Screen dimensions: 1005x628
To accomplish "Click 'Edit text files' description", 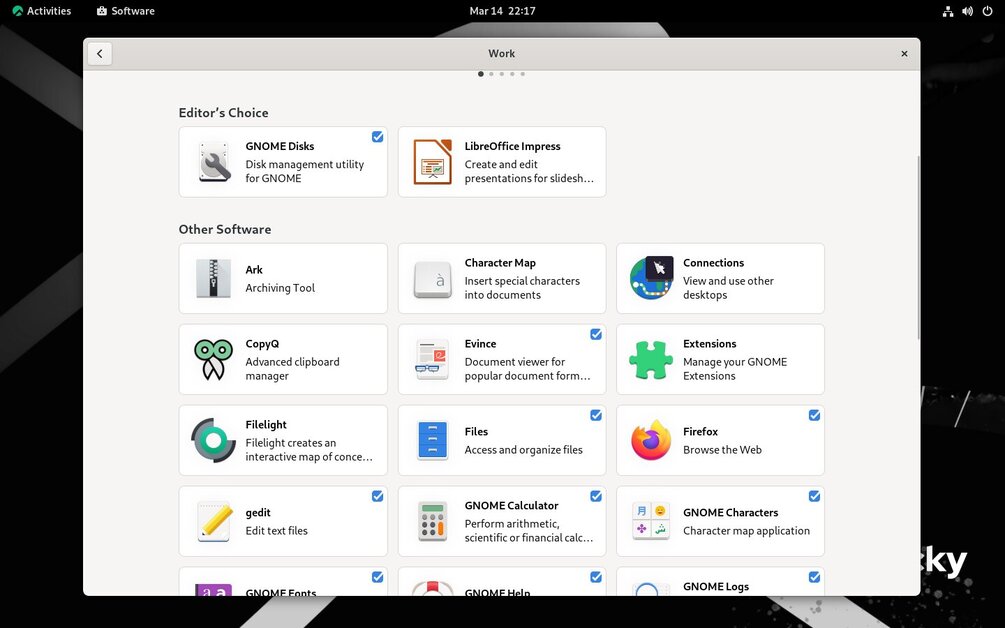I will tap(276, 531).
